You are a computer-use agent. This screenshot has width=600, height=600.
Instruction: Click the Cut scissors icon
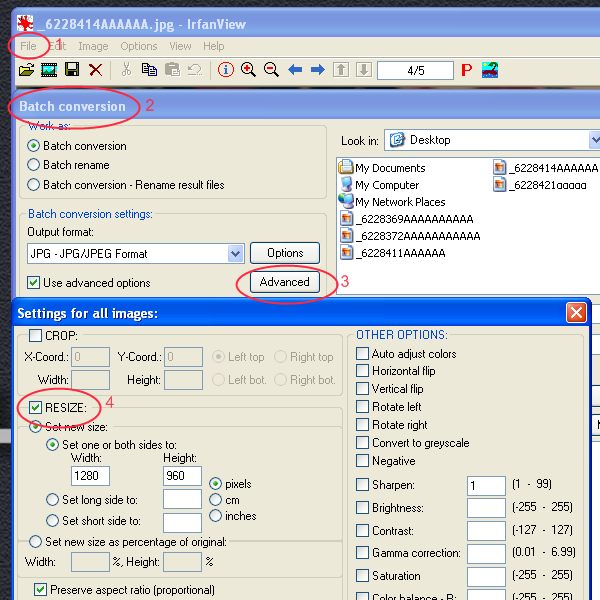point(126,70)
